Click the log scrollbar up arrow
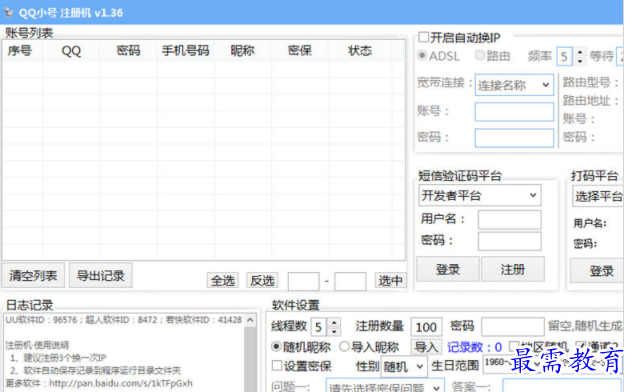 [250, 320]
